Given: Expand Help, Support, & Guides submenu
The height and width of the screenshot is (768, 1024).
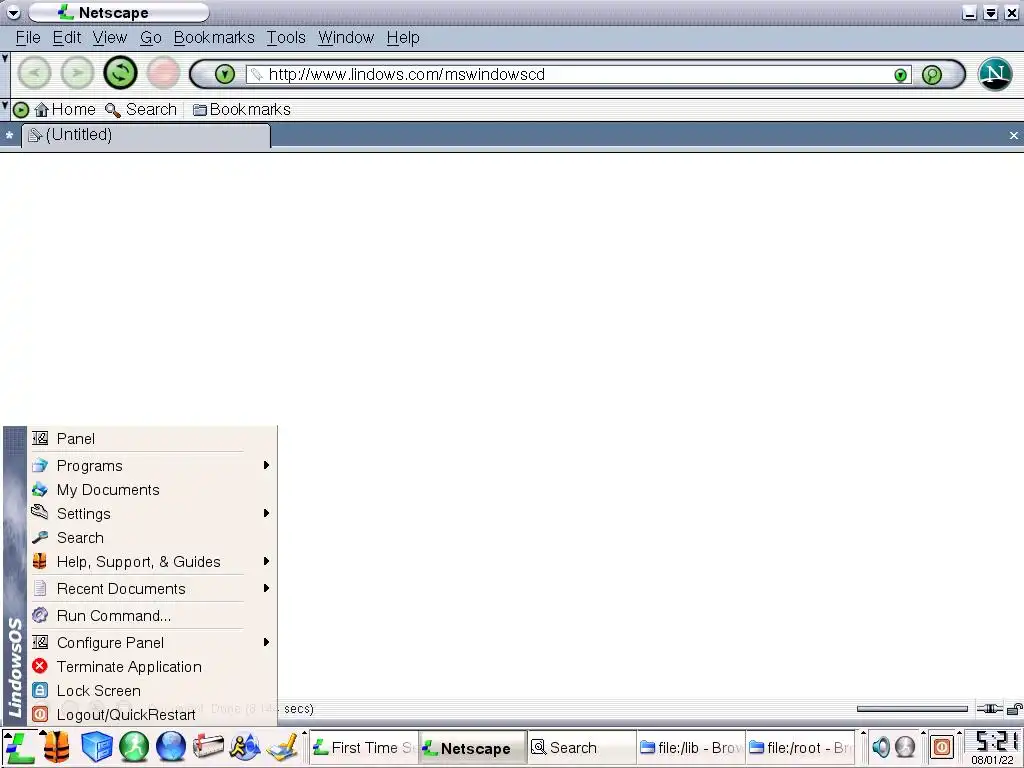Looking at the screenshot, I should coord(152,562).
